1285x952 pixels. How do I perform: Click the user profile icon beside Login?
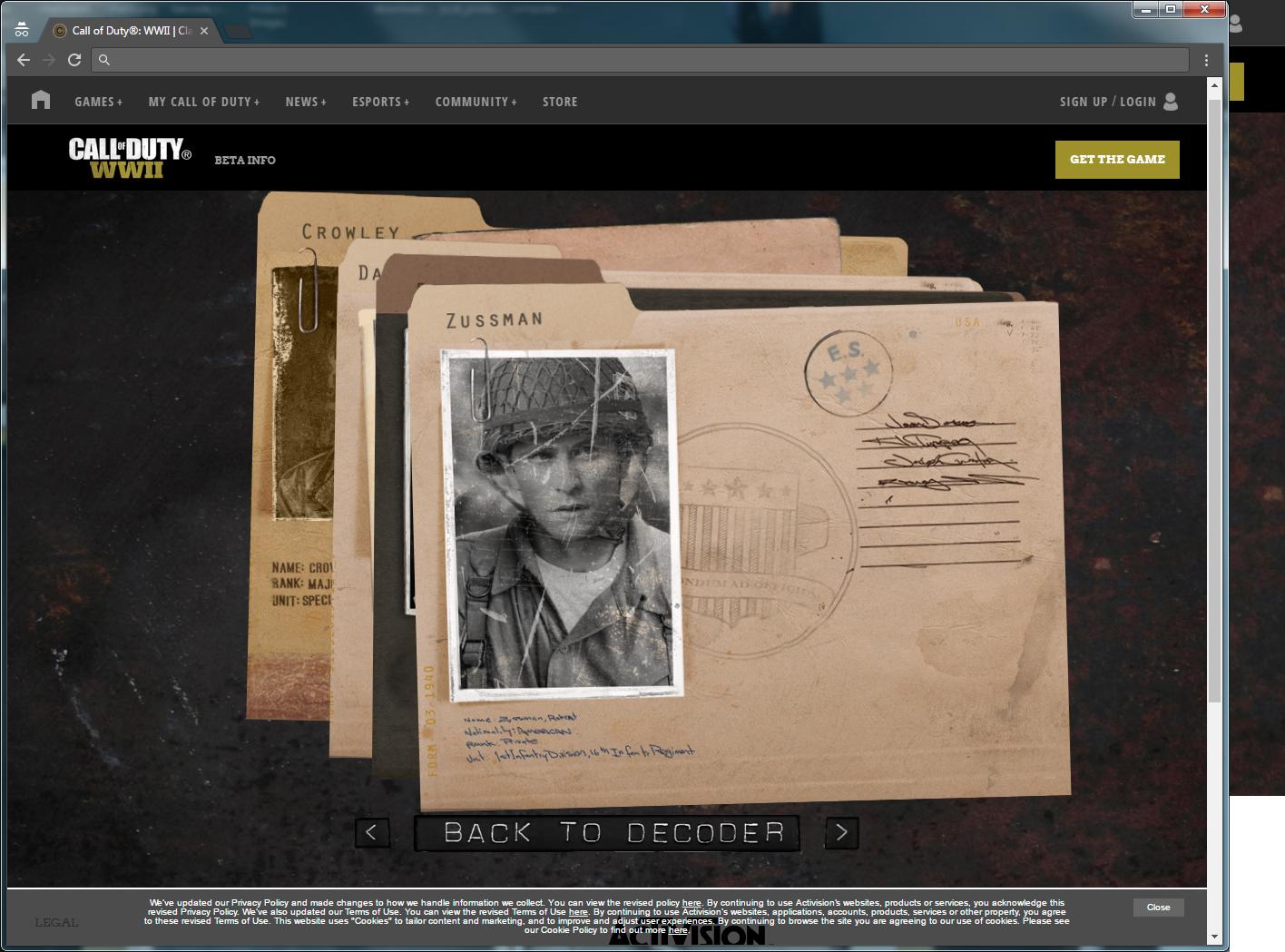pyautogui.click(x=1171, y=101)
